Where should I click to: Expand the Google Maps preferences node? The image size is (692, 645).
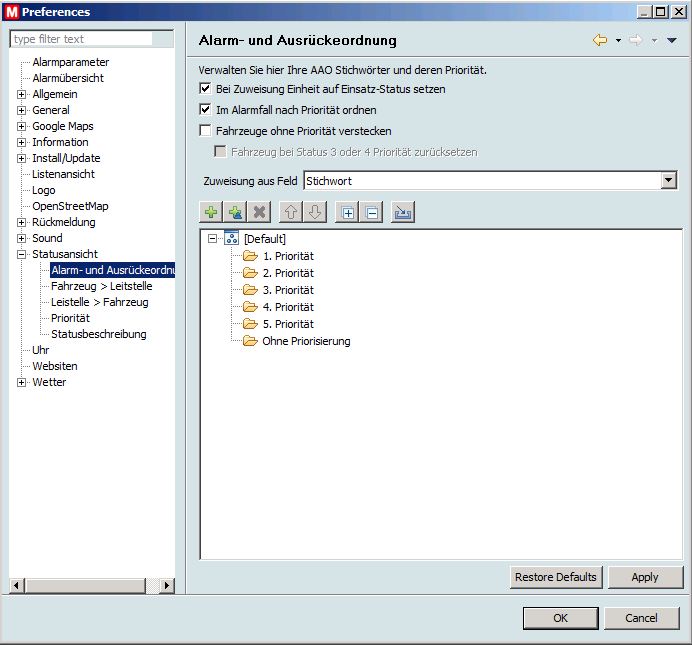pos(22,126)
